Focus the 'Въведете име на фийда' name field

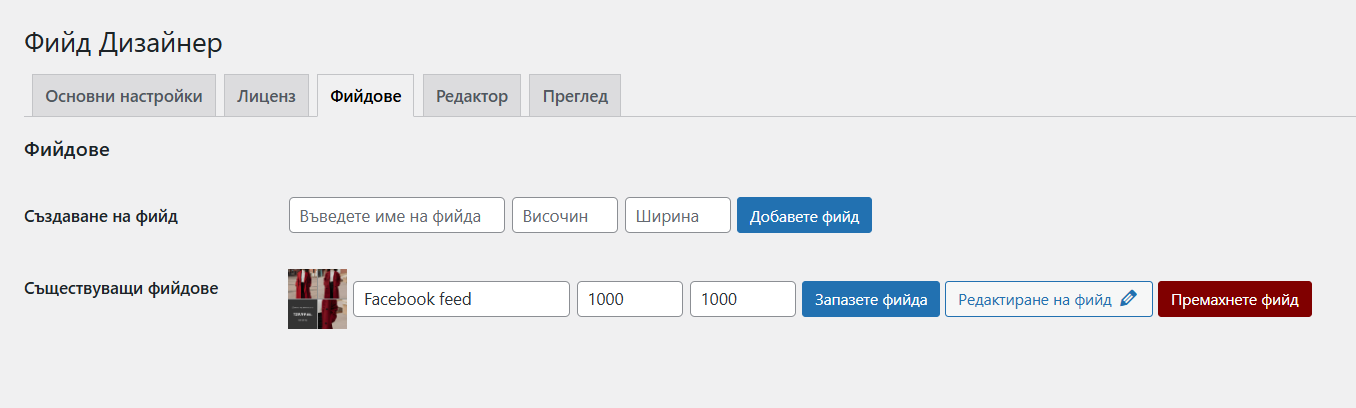coord(396,215)
